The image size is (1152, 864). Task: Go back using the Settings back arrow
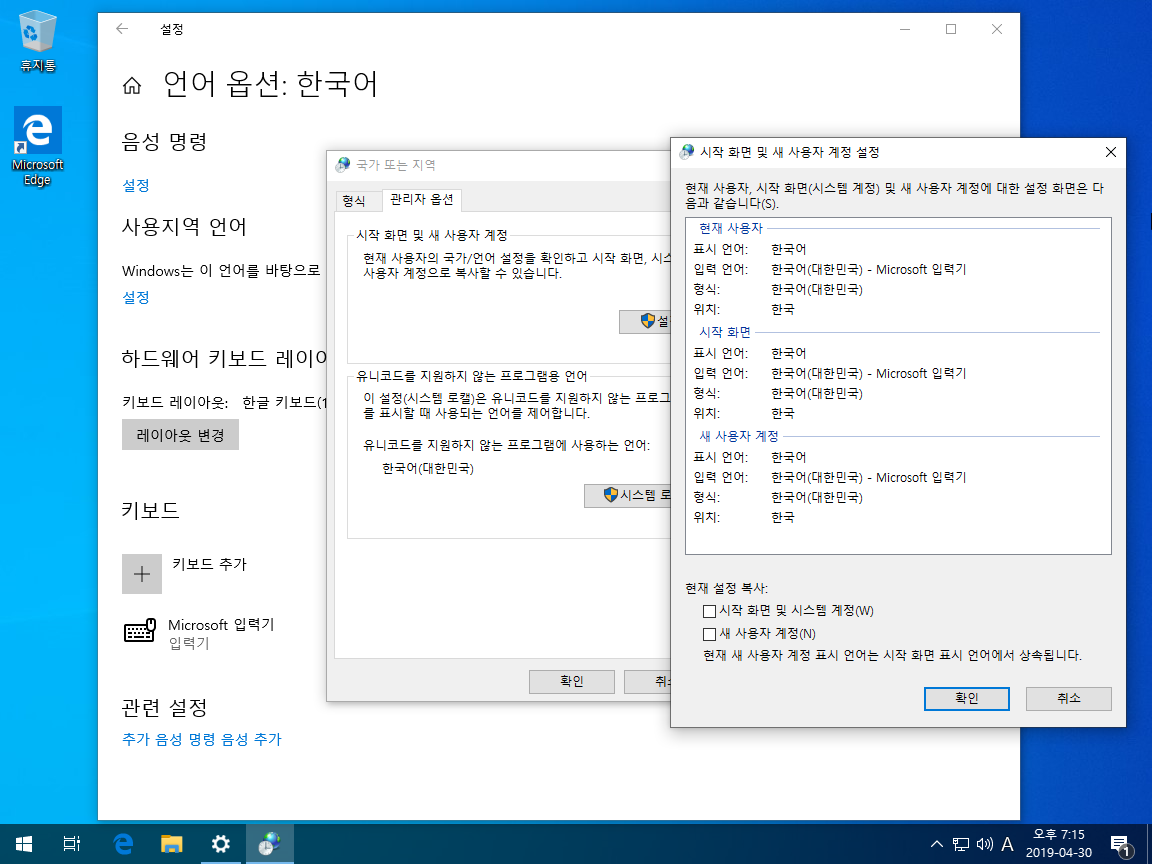tap(122, 29)
